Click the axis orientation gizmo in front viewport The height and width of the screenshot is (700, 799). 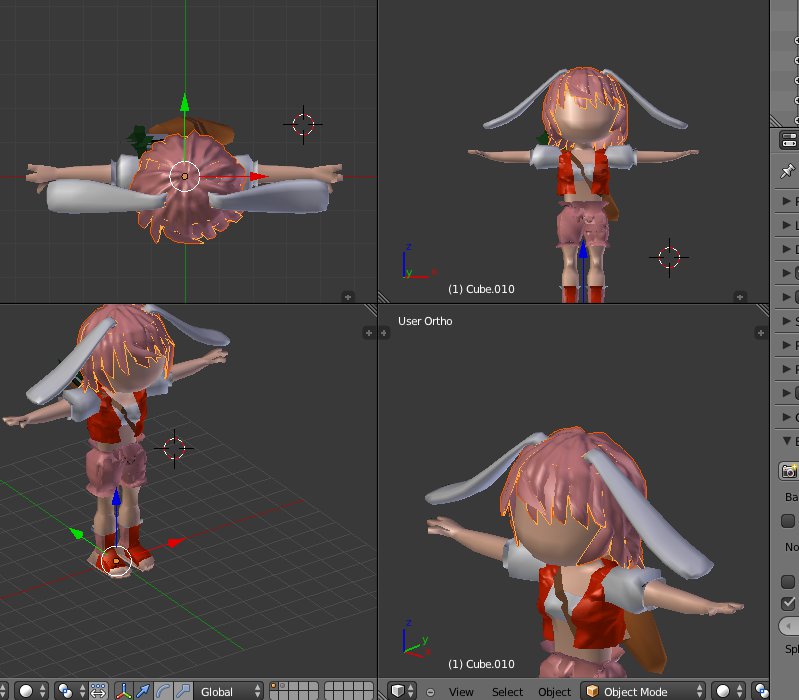coord(419,261)
